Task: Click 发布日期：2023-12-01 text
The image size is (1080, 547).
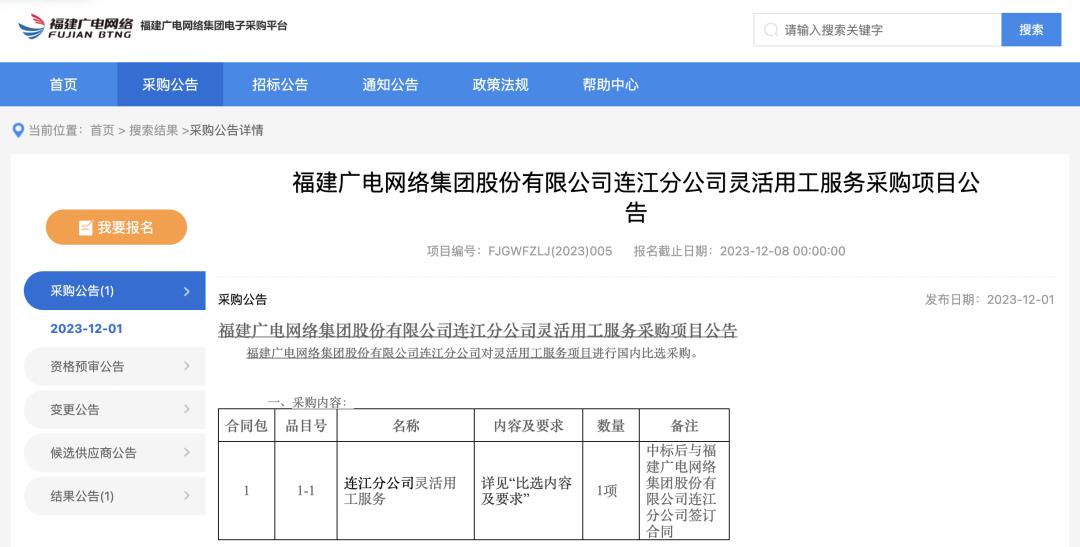Action: coord(989,300)
